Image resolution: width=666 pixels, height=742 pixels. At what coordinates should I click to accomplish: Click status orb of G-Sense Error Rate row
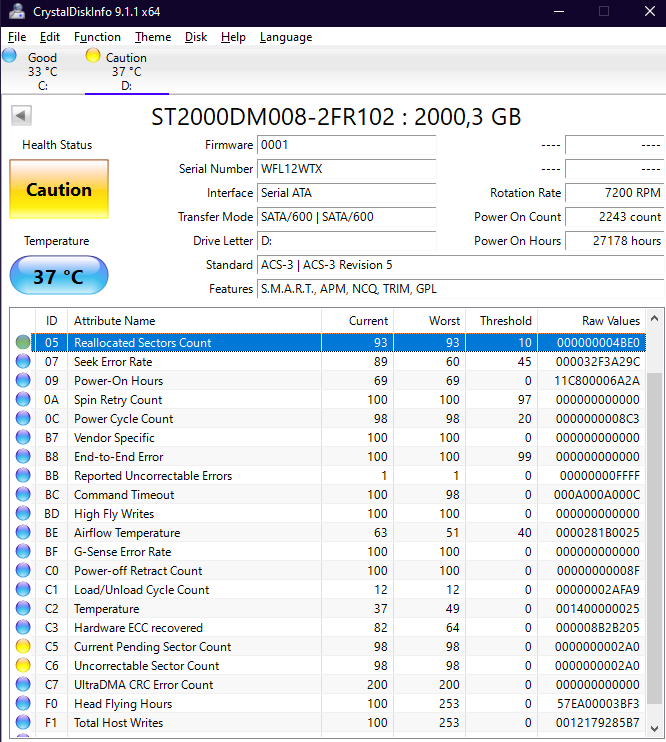(23, 551)
